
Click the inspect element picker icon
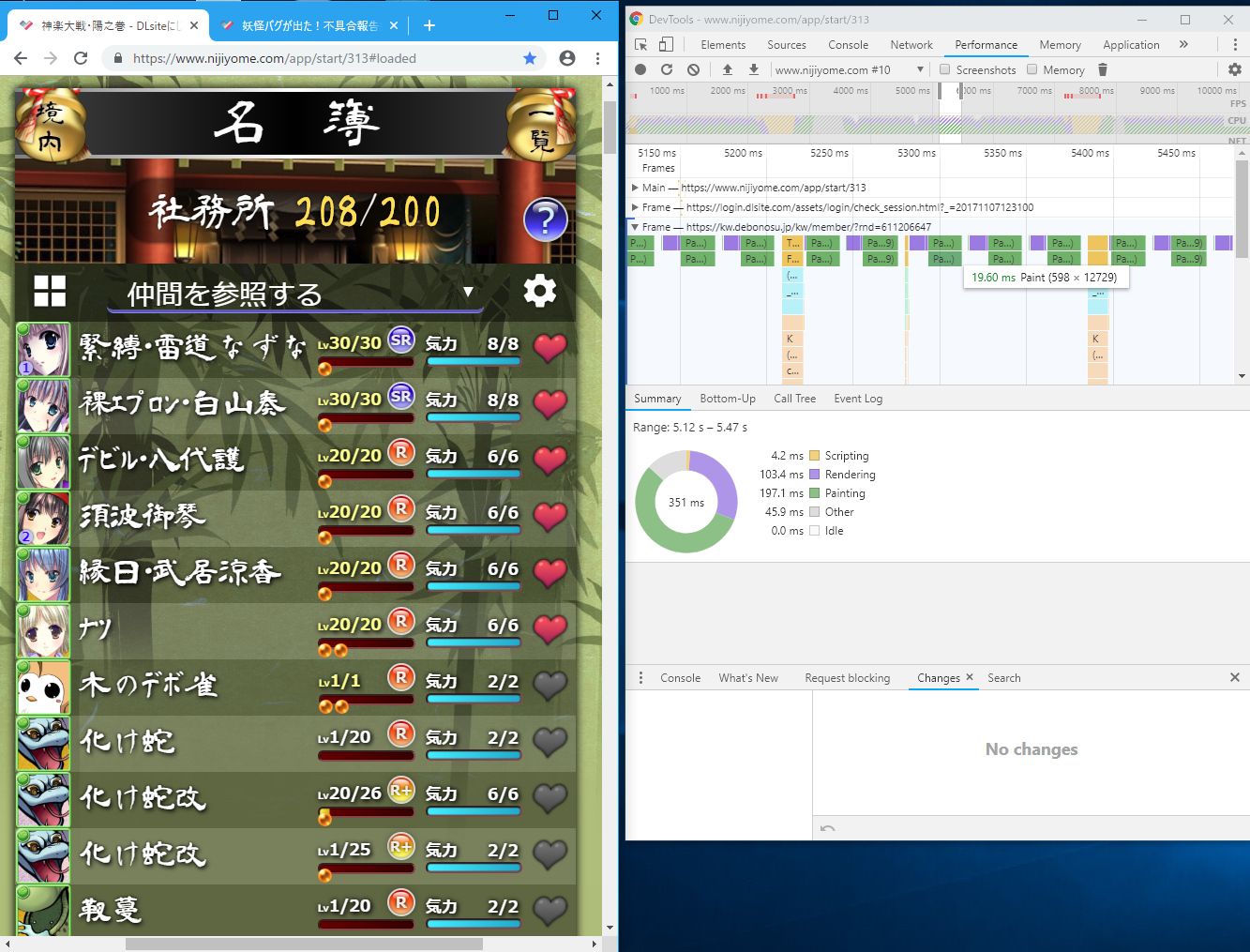coord(641,44)
